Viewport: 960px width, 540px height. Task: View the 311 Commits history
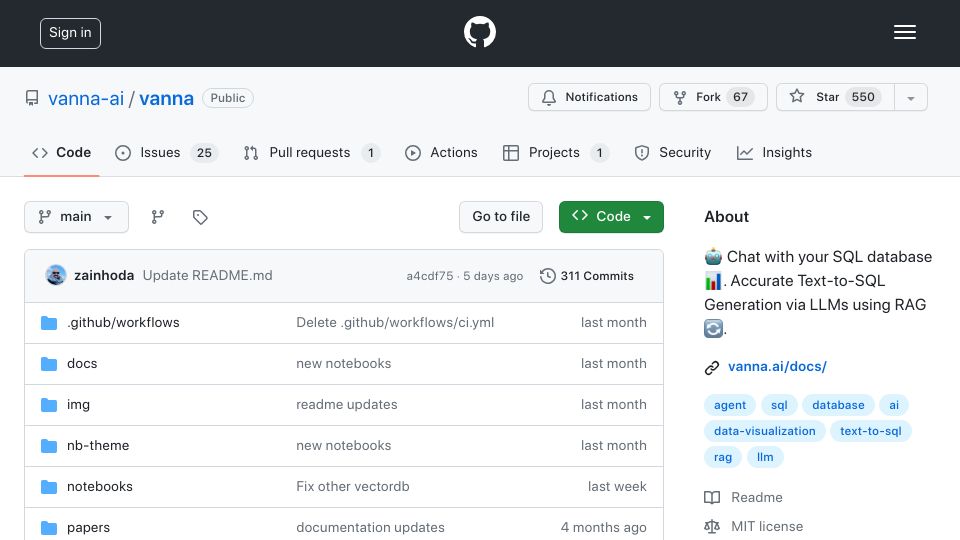click(x=587, y=276)
